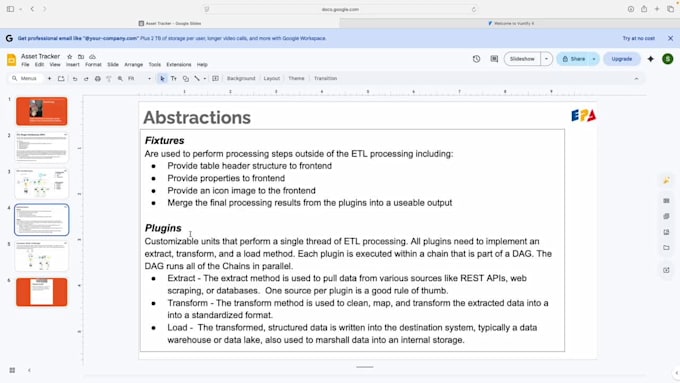Open the View menu
Viewport: 680px width, 383px height.
(55, 65)
